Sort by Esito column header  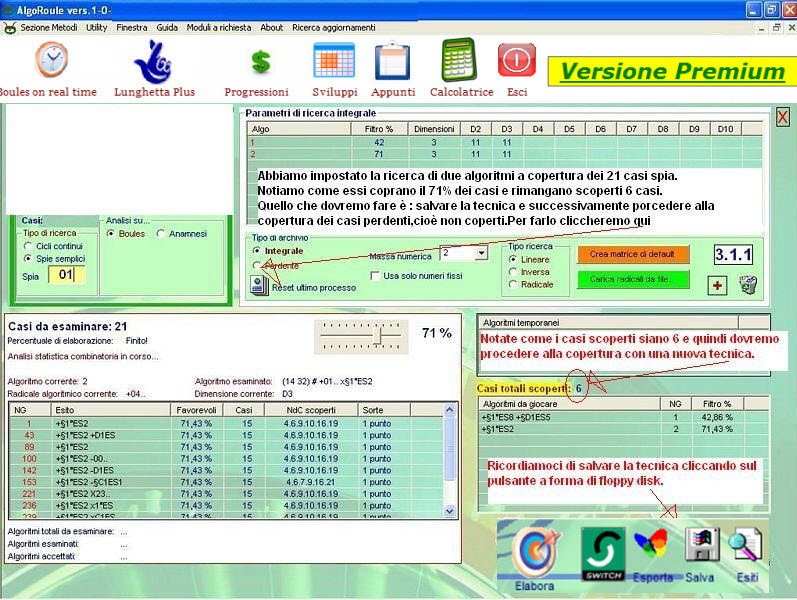pyautogui.click(x=110, y=410)
